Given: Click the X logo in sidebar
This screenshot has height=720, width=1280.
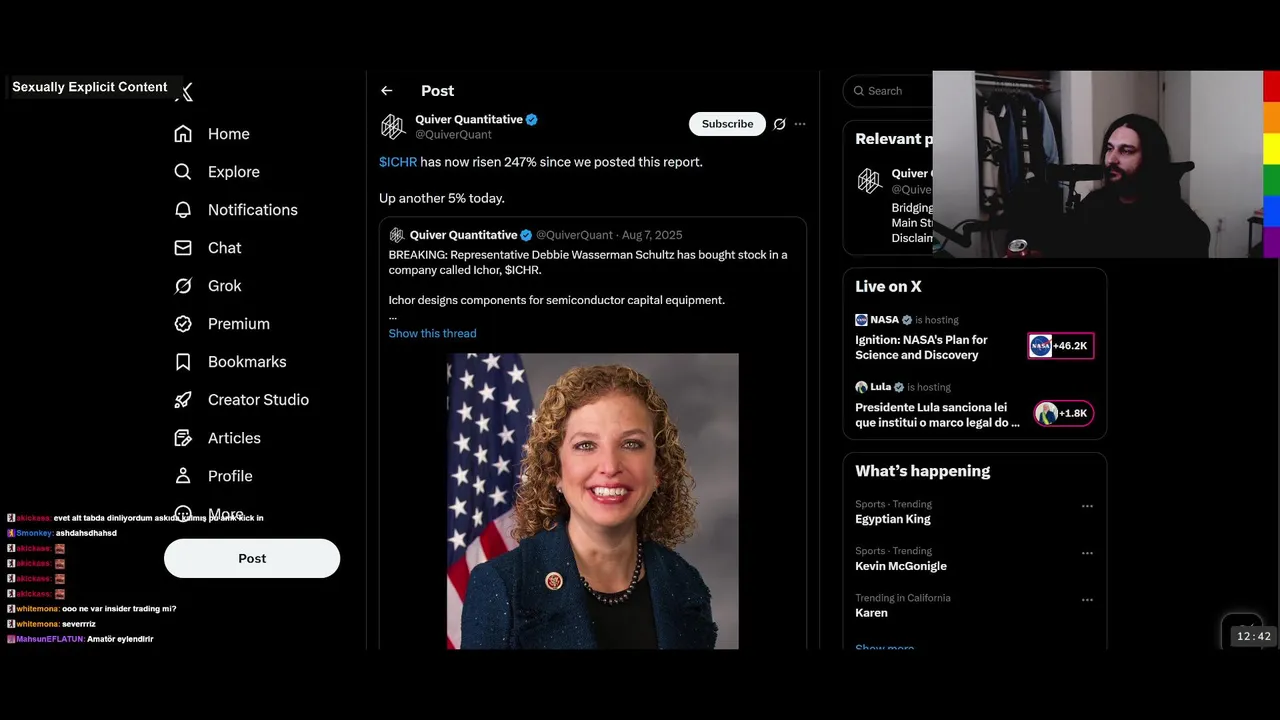Looking at the screenshot, I should (x=185, y=92).
